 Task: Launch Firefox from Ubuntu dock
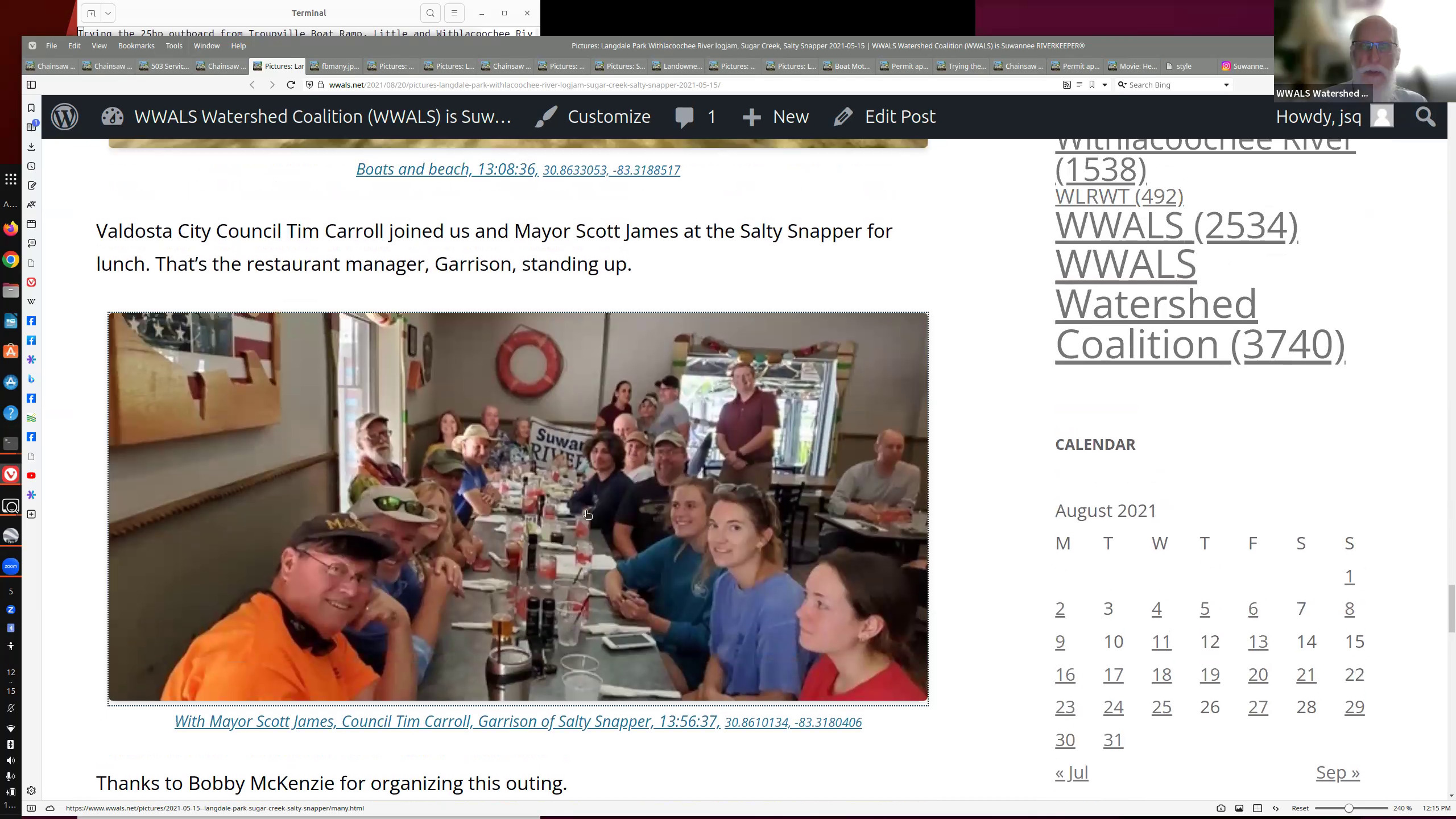pyautogui.click(x=11, y=229)
